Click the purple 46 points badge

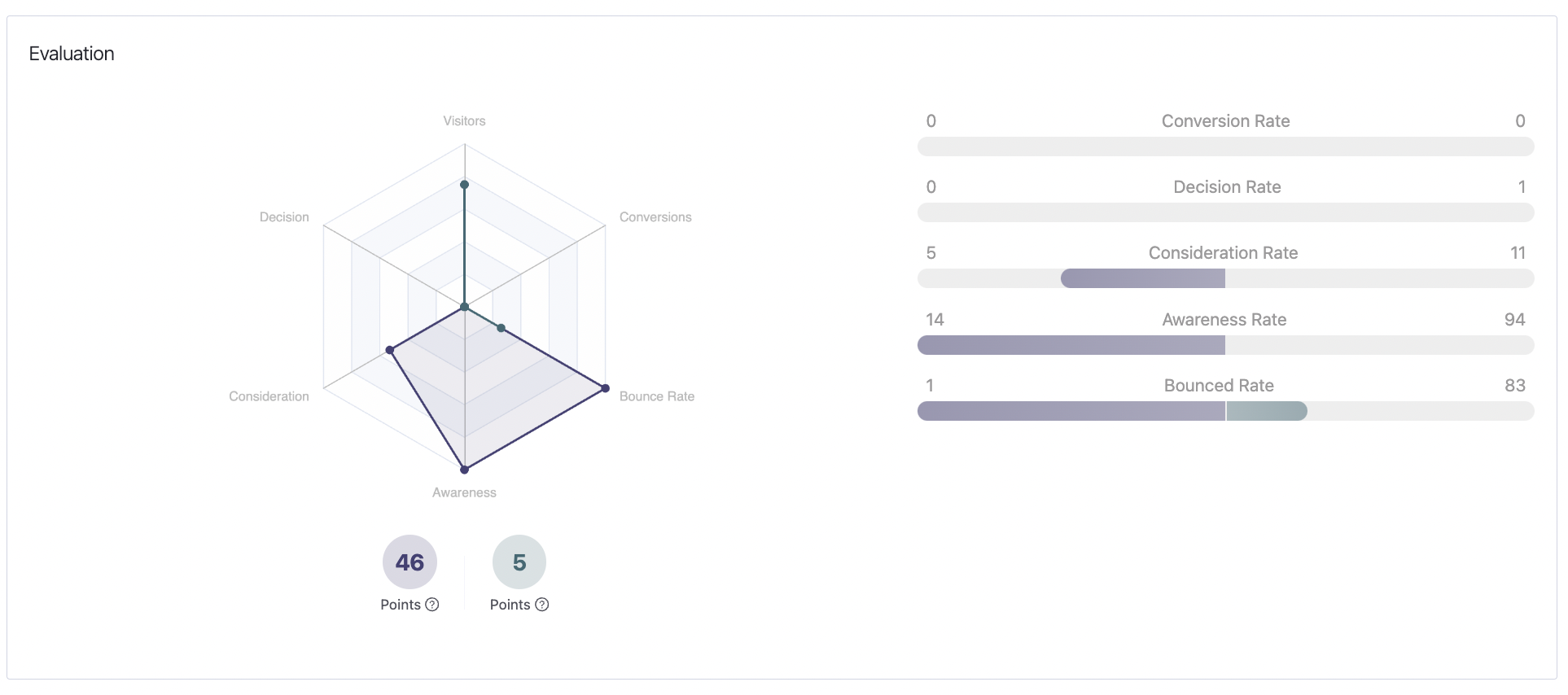point(410,562)
